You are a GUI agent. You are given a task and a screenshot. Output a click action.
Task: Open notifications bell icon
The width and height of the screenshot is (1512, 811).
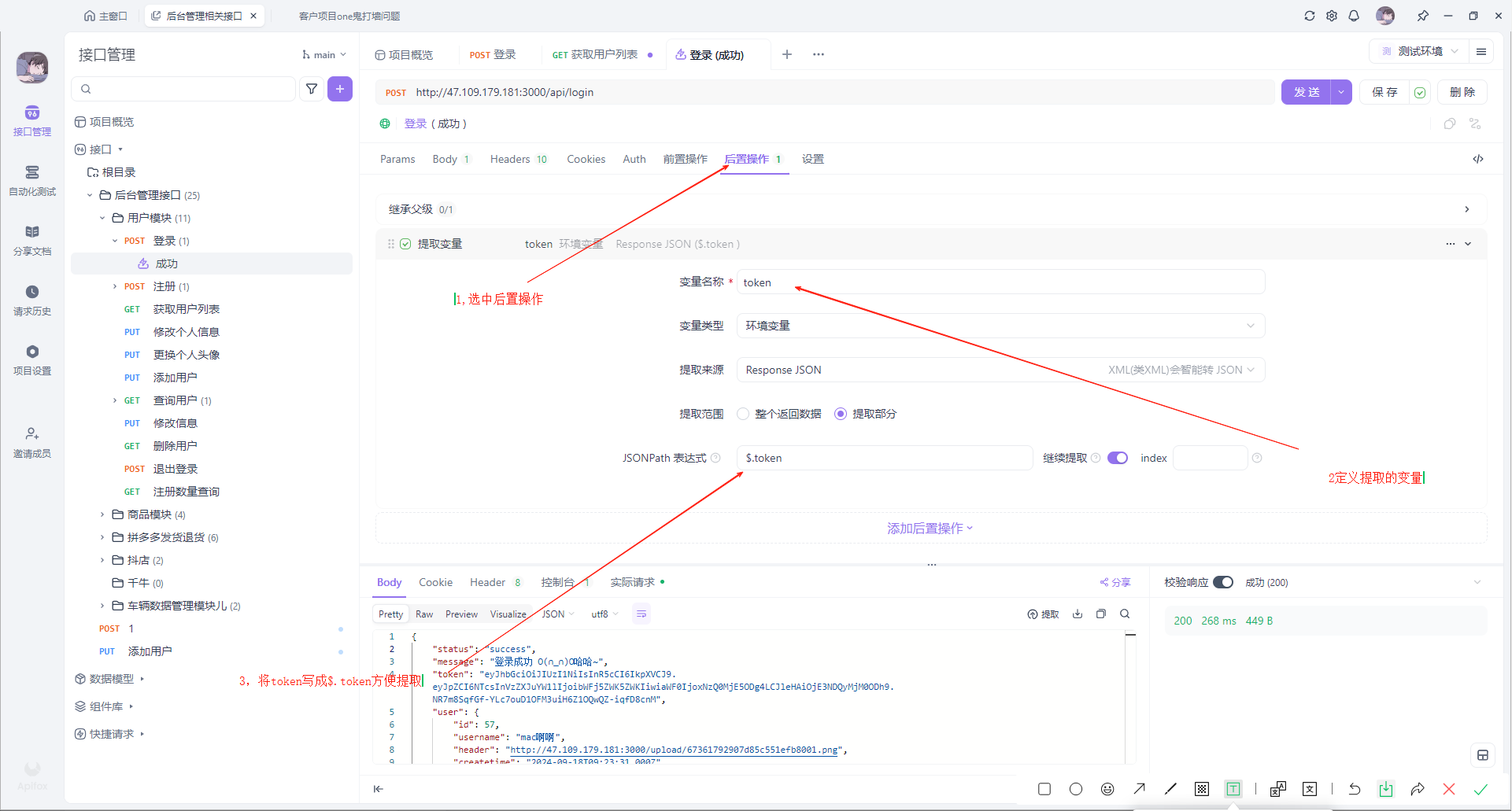pyautogui.click(x=1354, y=16)
